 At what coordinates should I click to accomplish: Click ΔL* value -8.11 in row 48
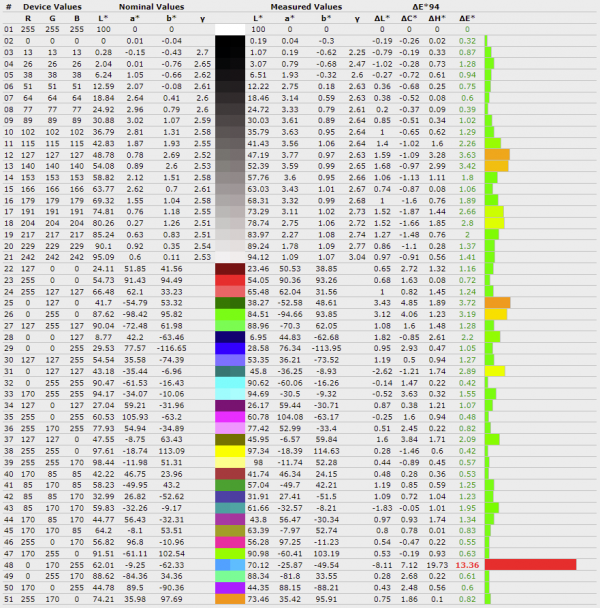pos(382,565)
